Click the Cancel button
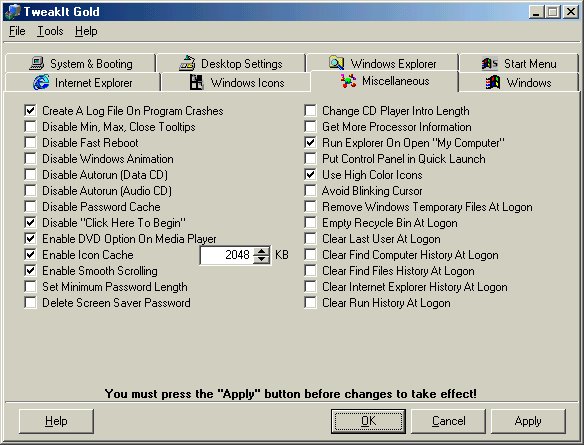Screen dimensions: 584x445 448,421
